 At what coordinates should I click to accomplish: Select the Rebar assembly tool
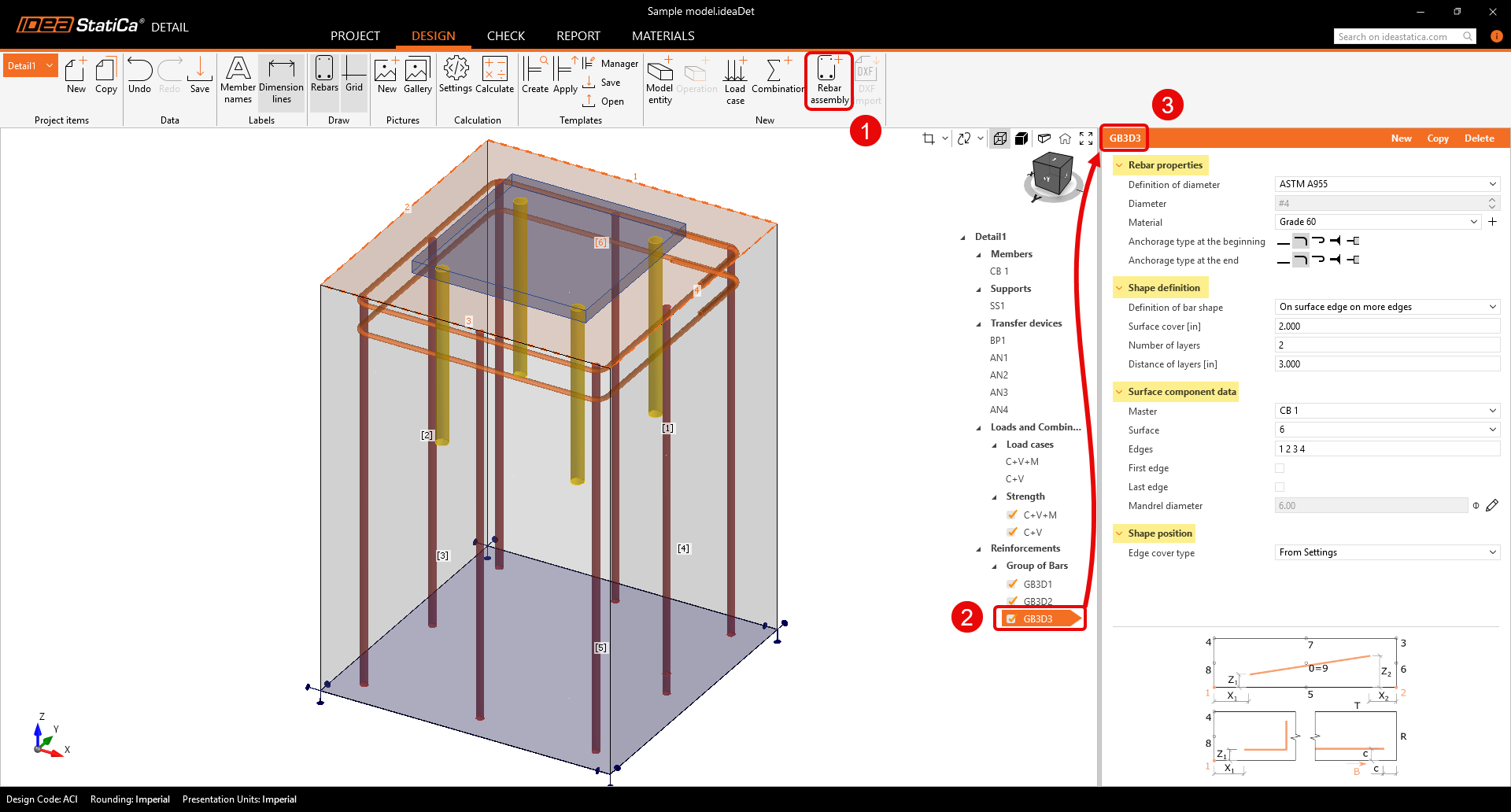click(x=829, y=79)
